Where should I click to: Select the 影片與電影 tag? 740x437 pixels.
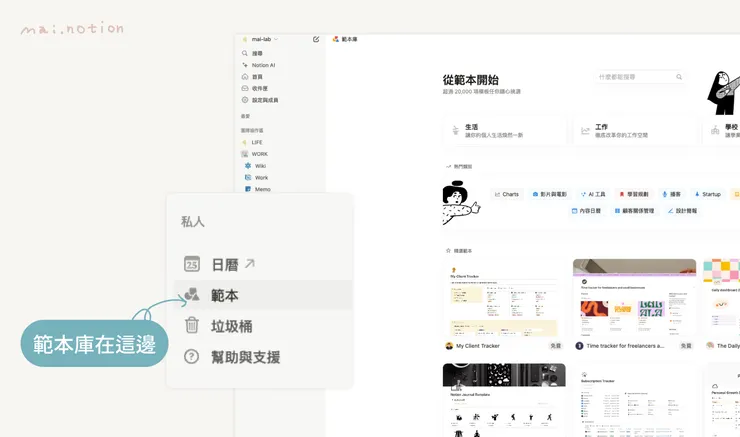coord(549,194)
